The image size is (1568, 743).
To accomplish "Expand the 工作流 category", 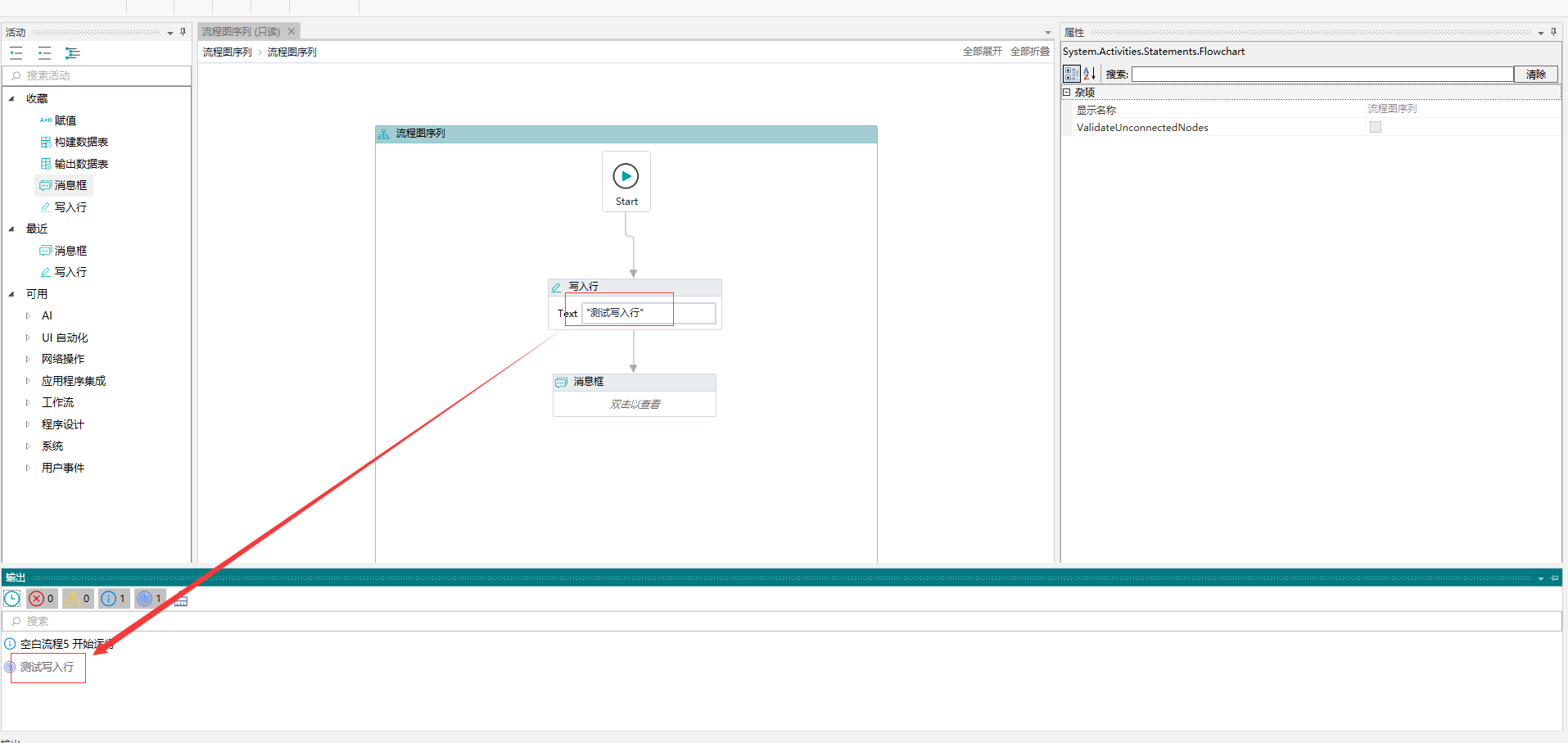I will 28,402.
